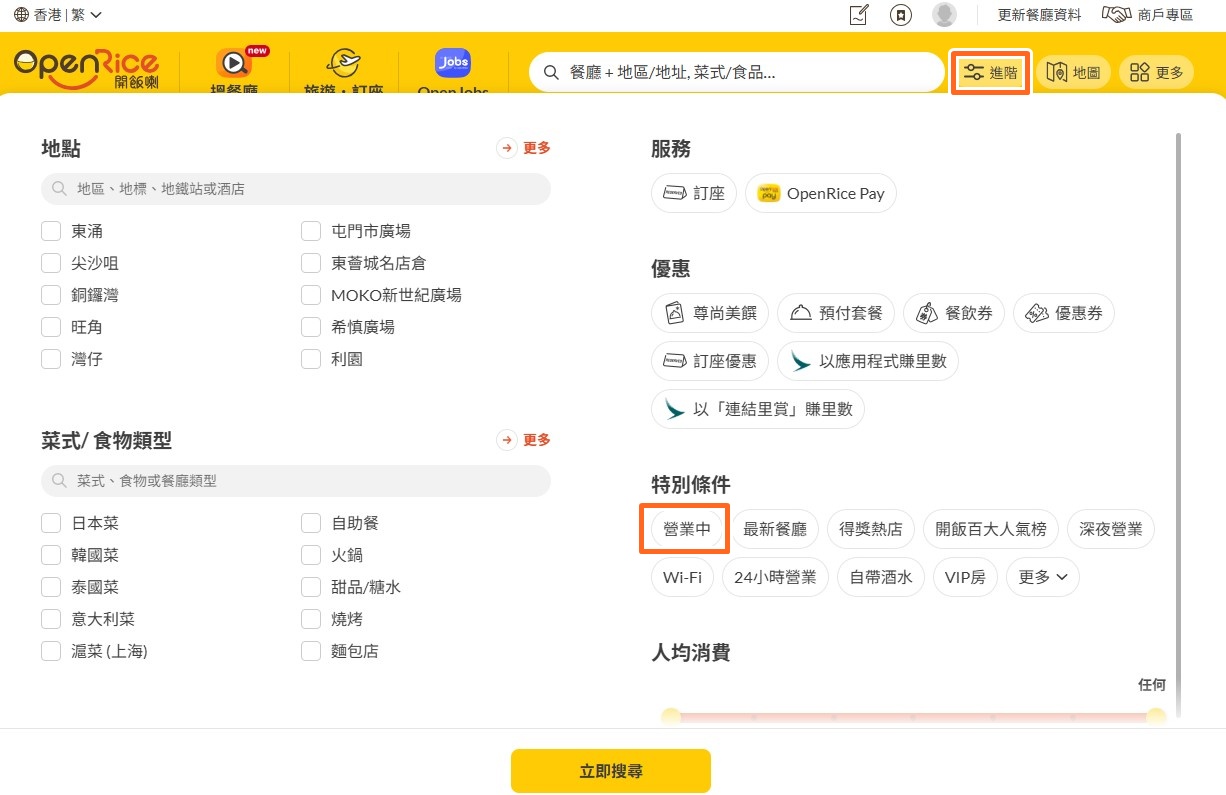Toggle the 進階 advanced filter tab
This screenshot has width=1226, height=795.
(x=990, y=72)
